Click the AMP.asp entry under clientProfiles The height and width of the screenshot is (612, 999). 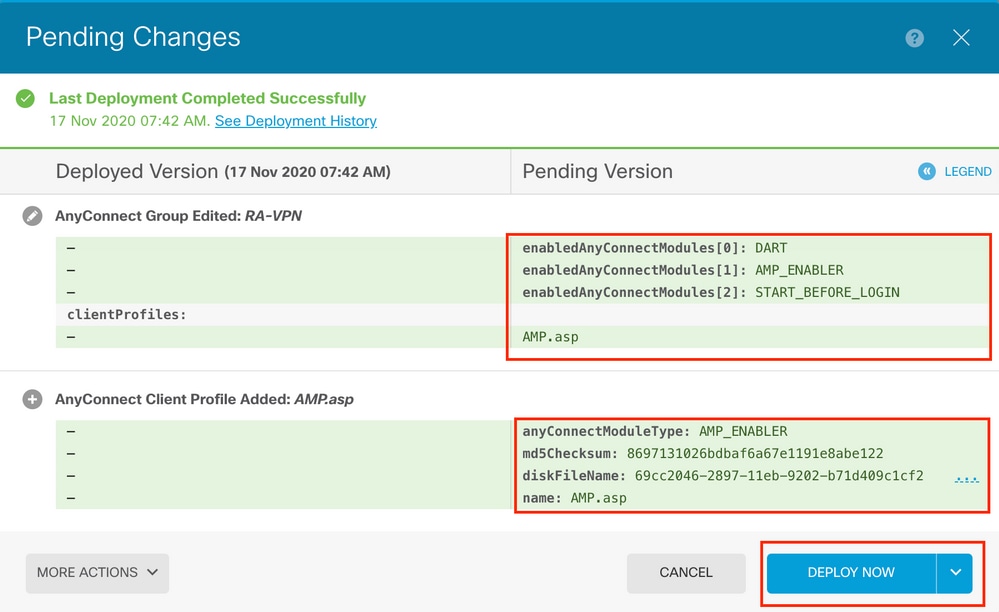coord(550,337)
